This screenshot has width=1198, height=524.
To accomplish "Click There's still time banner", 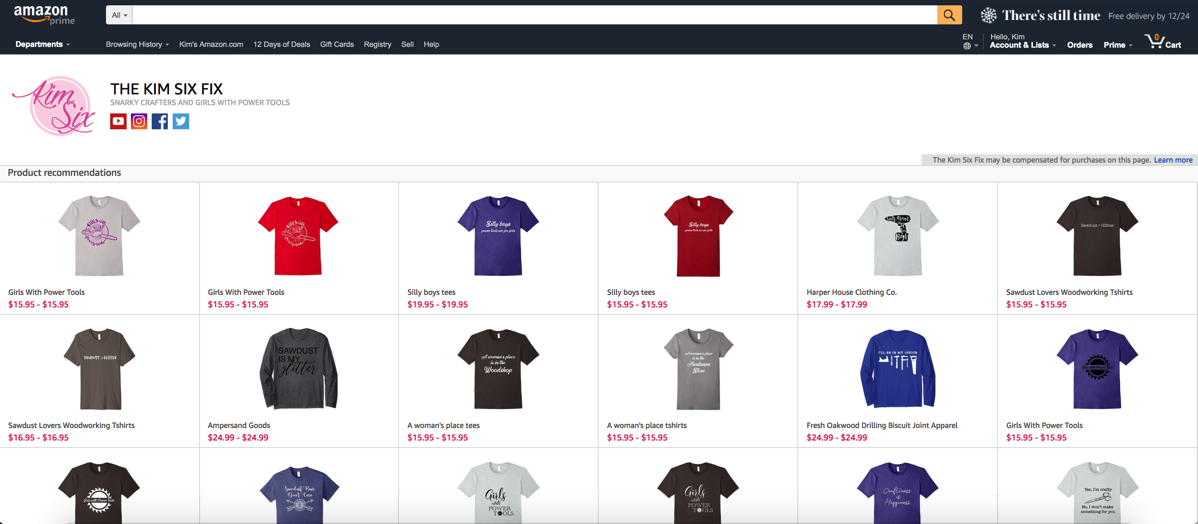I will pyautogui.click(x=1051, y=15).
